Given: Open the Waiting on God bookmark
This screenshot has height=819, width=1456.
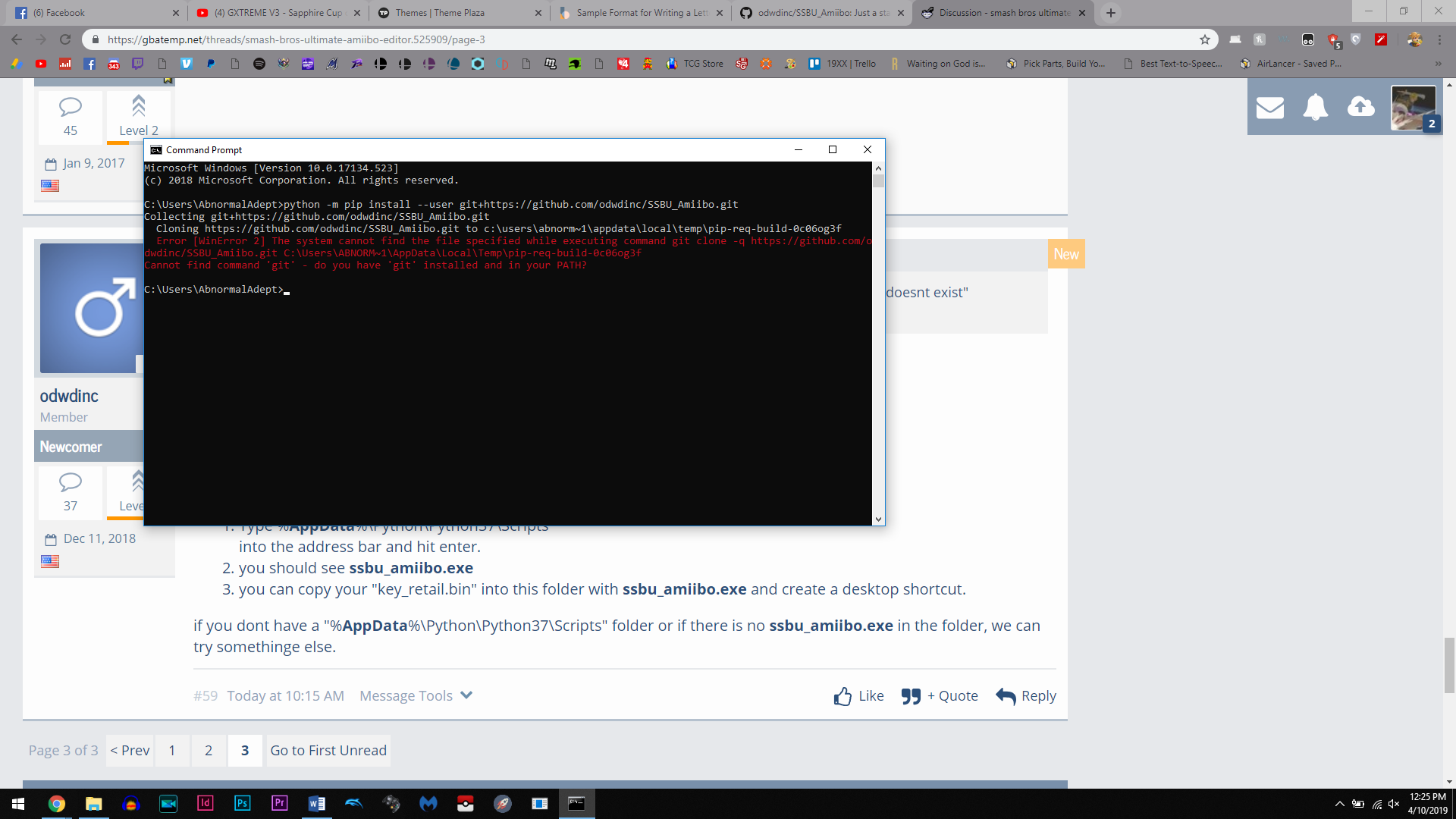Looking at the screenshot, I should pos(937,64).
